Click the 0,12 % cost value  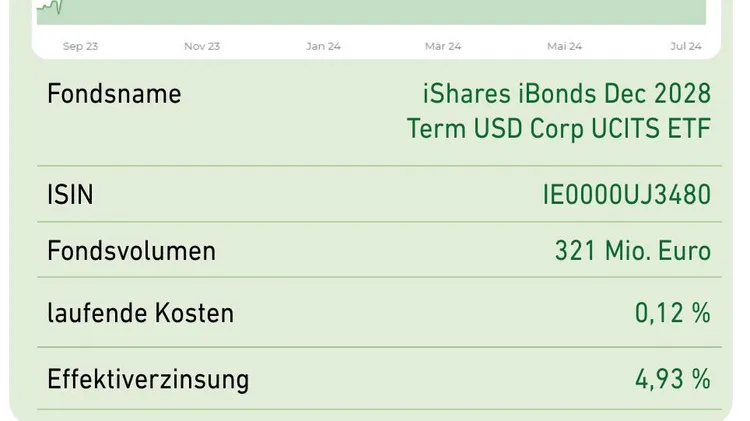pyautogui.click(x=673, y=314)
